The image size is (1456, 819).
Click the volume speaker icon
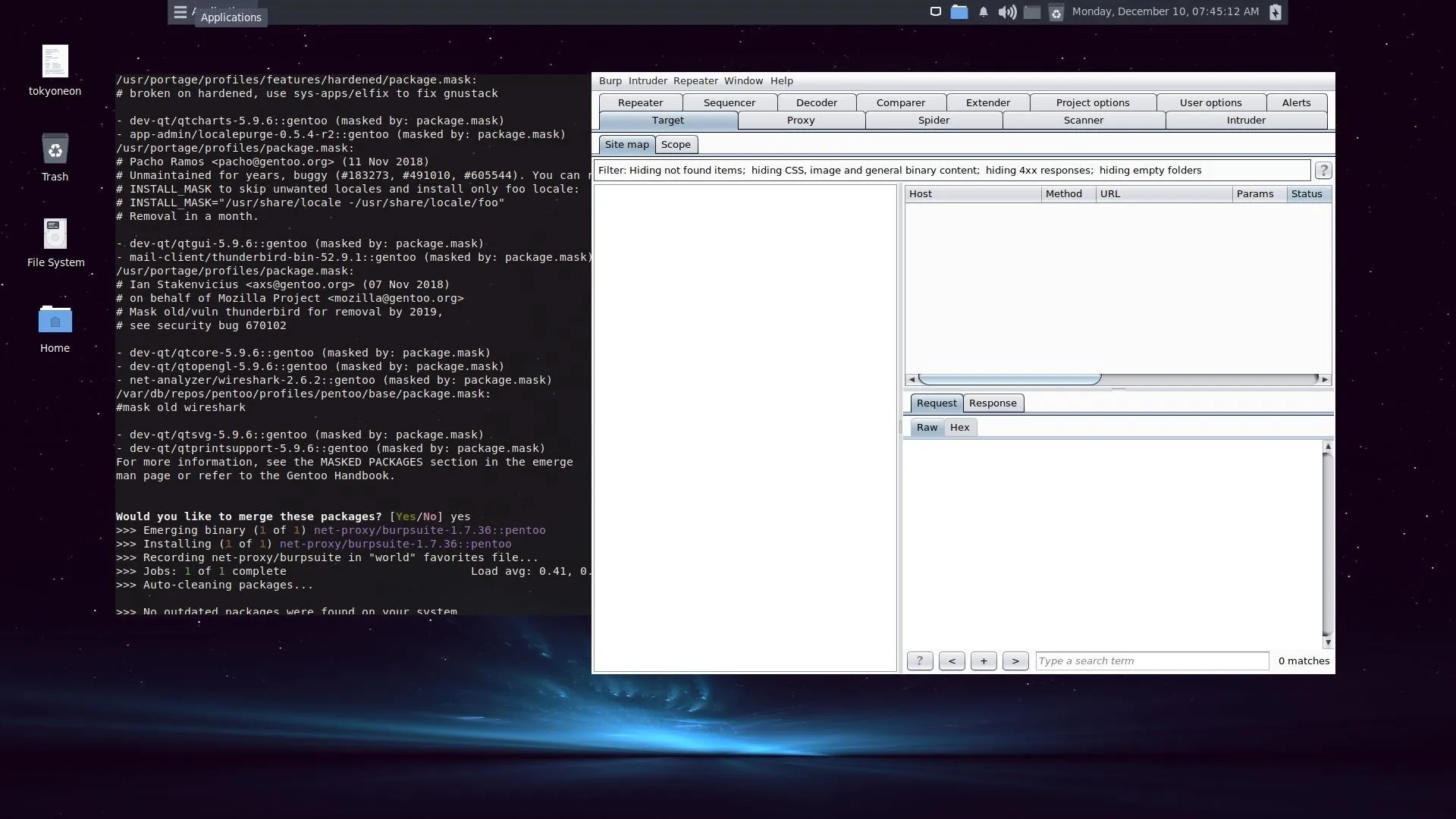coord(1007,11)
